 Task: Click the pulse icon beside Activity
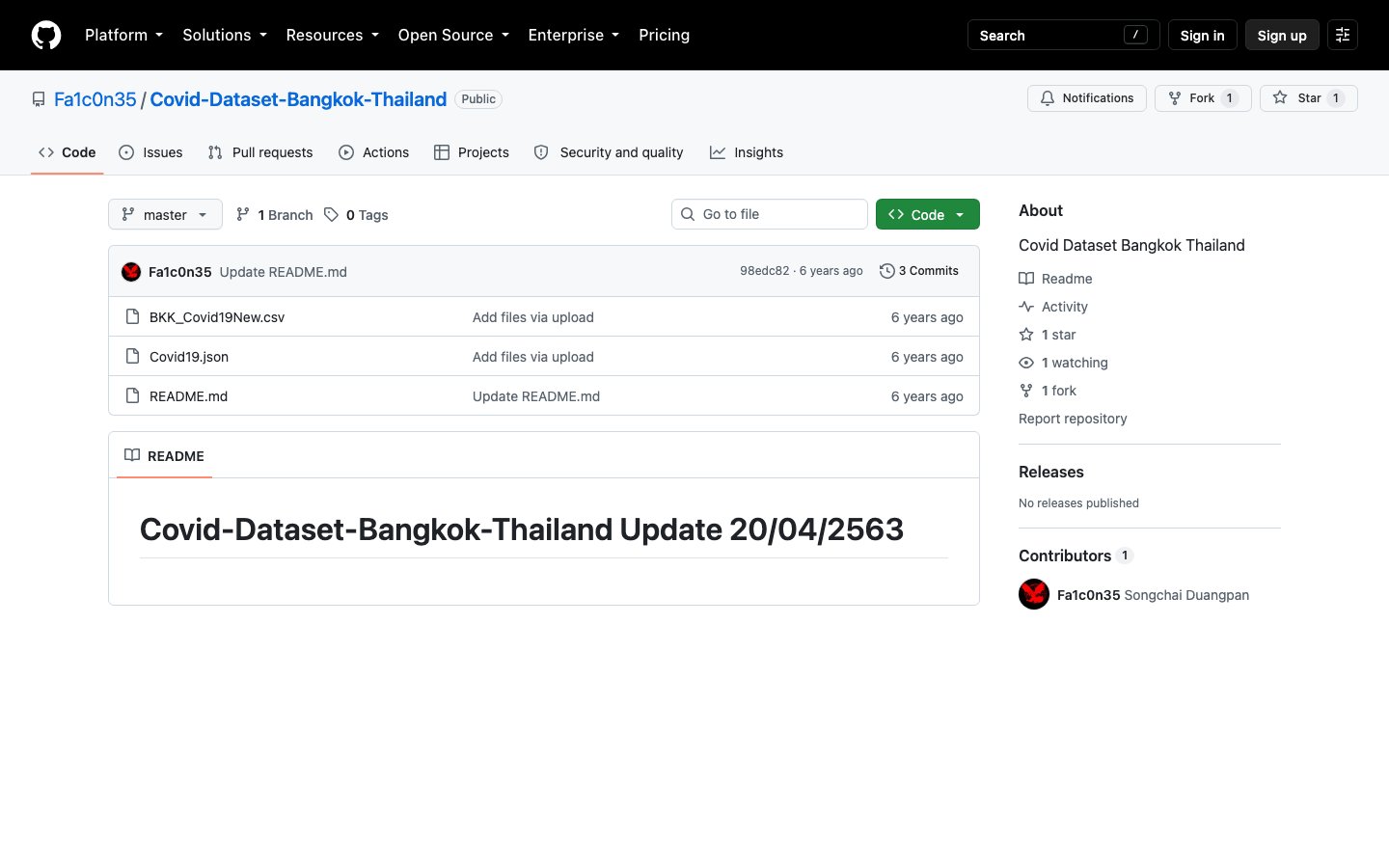pos(1026,307)
